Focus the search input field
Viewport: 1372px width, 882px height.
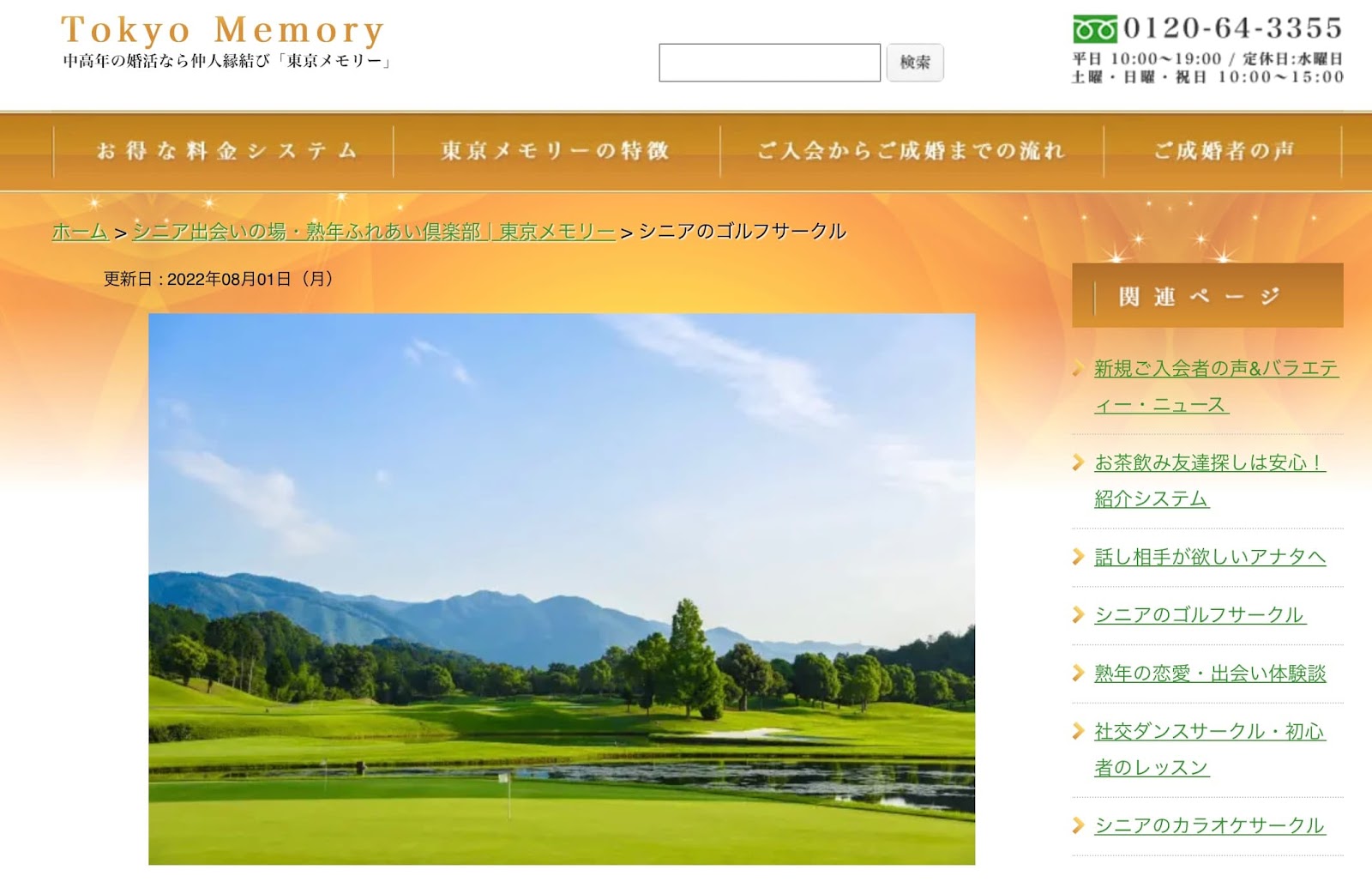click(x=769, y=63)
